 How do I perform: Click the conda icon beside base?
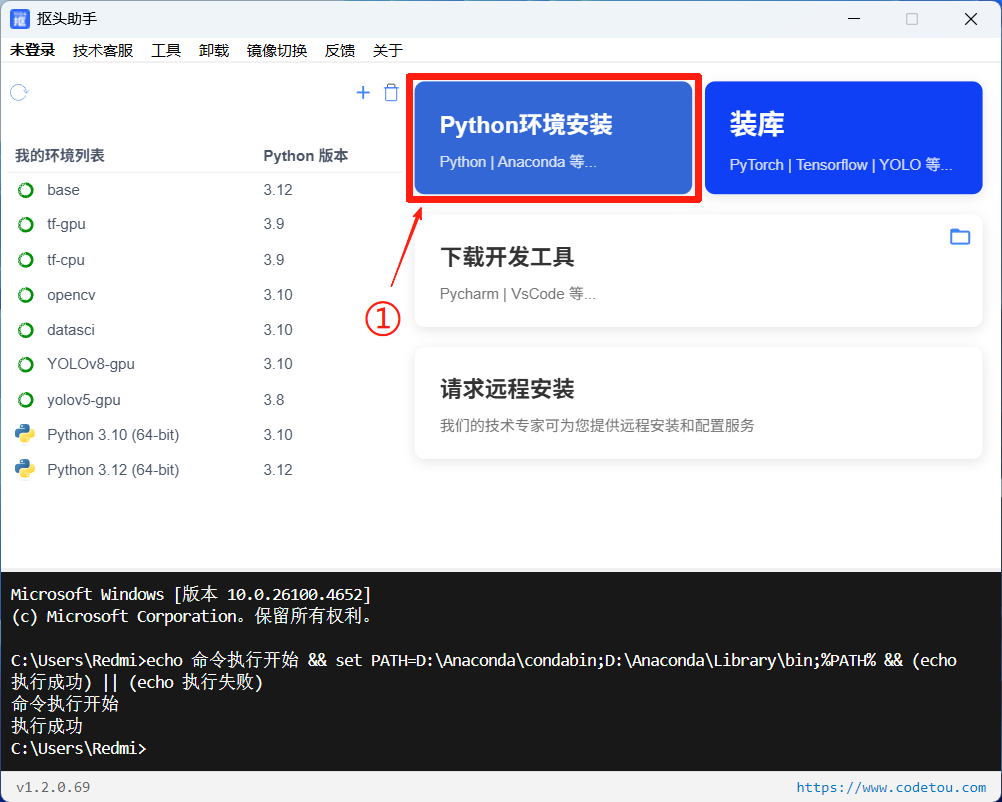coord(26,190)
